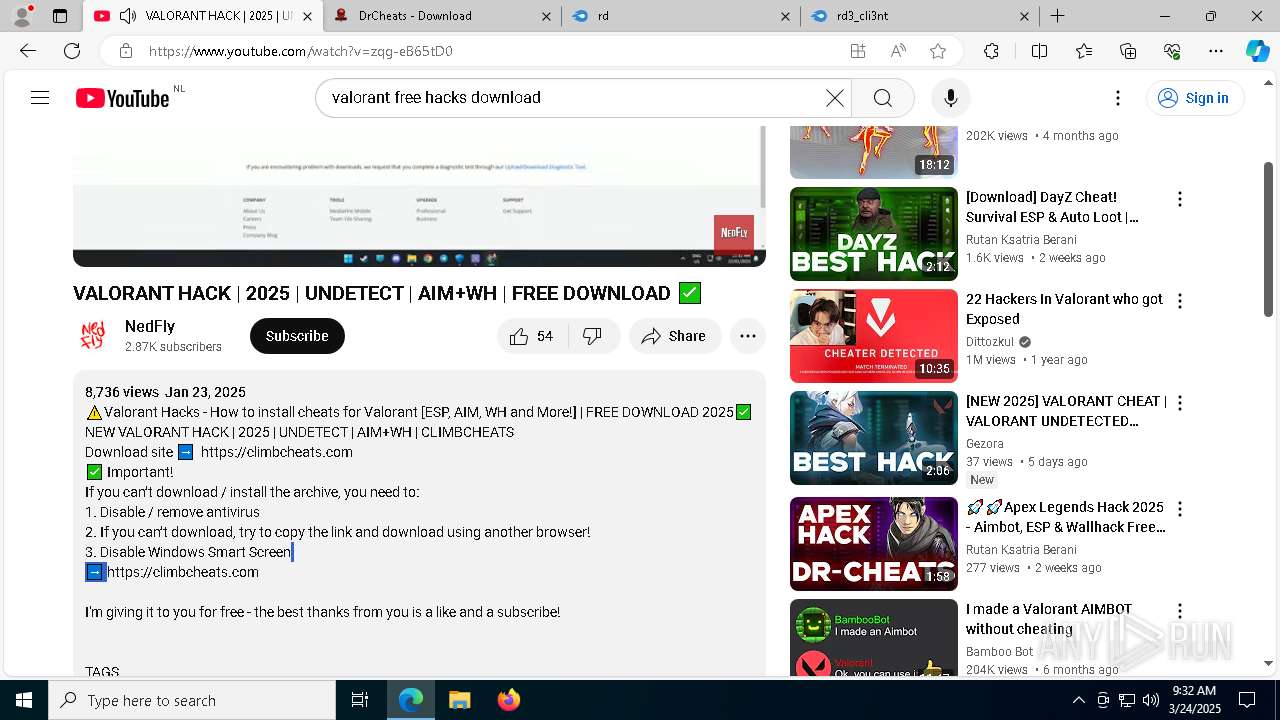Image resolution: width=1280 pixels, height=720 pixels.
Task: Open File Explorer from the taskbar
Action: pos(459,700)
